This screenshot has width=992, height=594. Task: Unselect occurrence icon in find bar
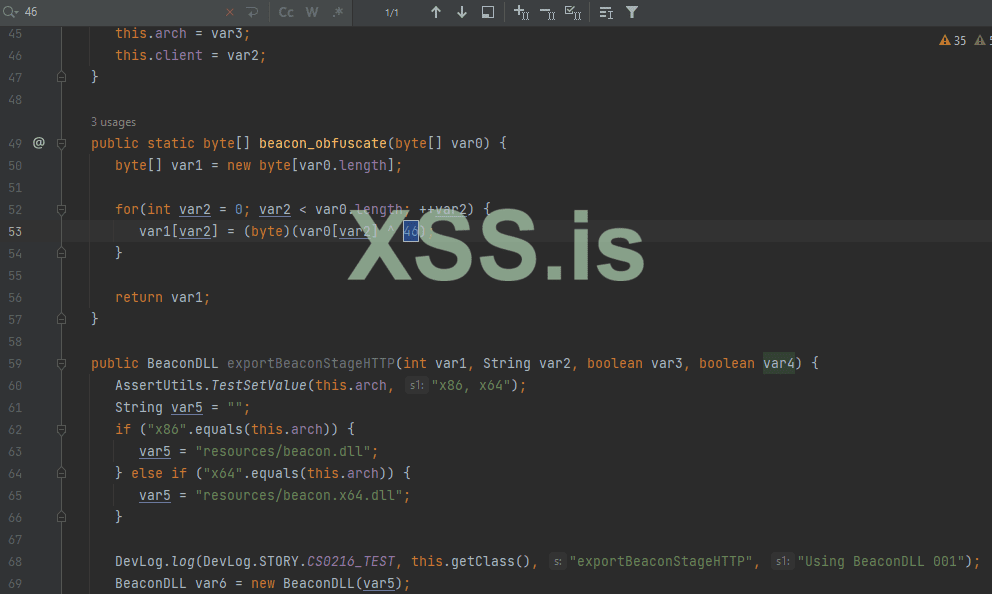pos(547,12)
